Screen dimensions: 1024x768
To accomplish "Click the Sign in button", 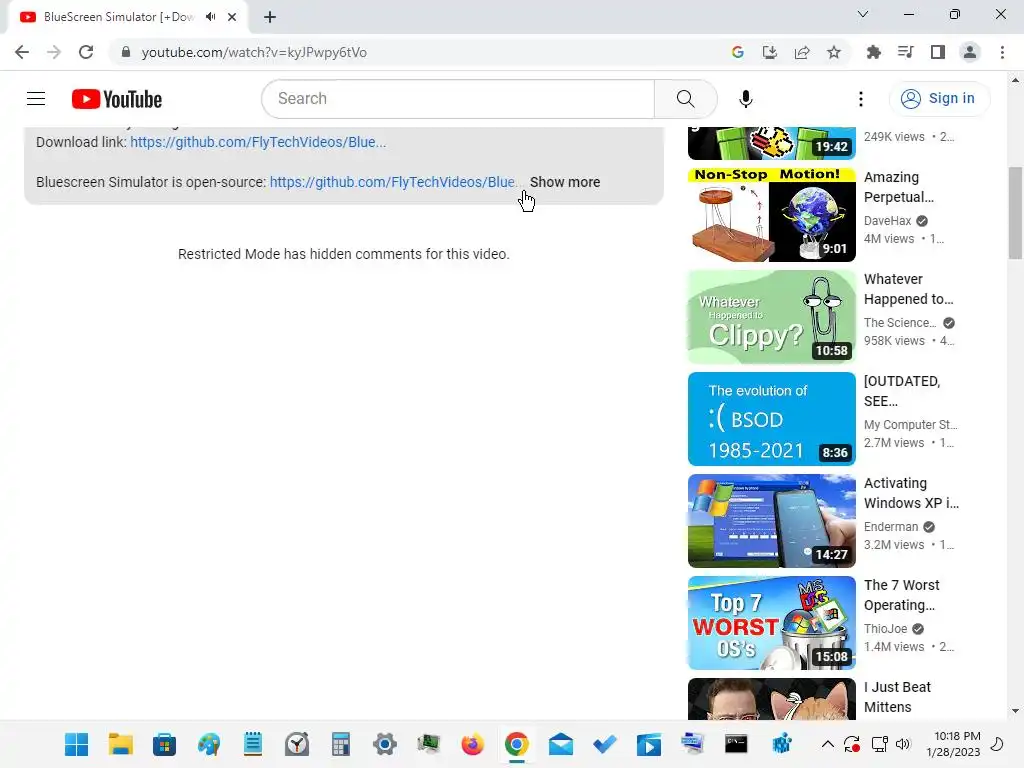I will 938,99.
